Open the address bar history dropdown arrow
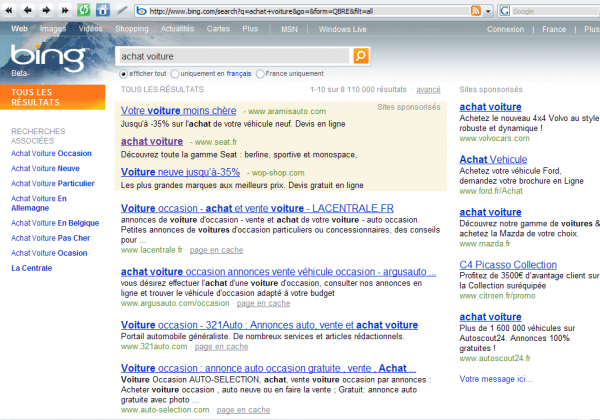The height and width of the screenshot is (420, 600). pyautogui.click(x=487, y=10)
